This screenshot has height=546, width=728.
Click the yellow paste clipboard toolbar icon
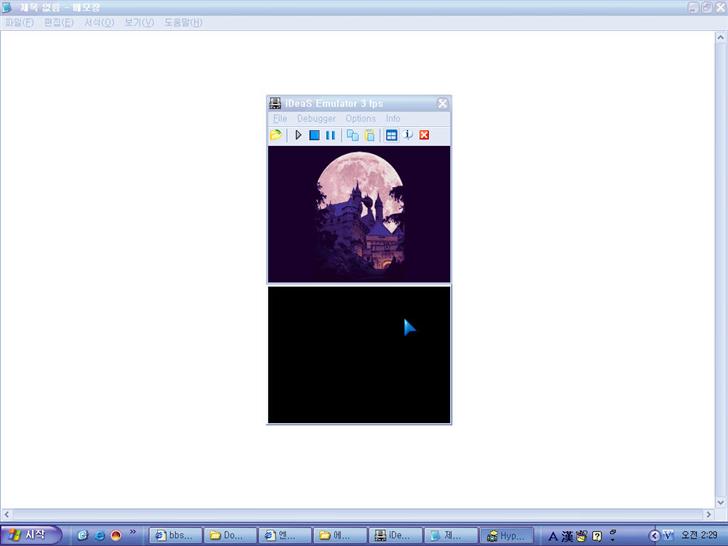pyautogui.click(x=370, y=135)
